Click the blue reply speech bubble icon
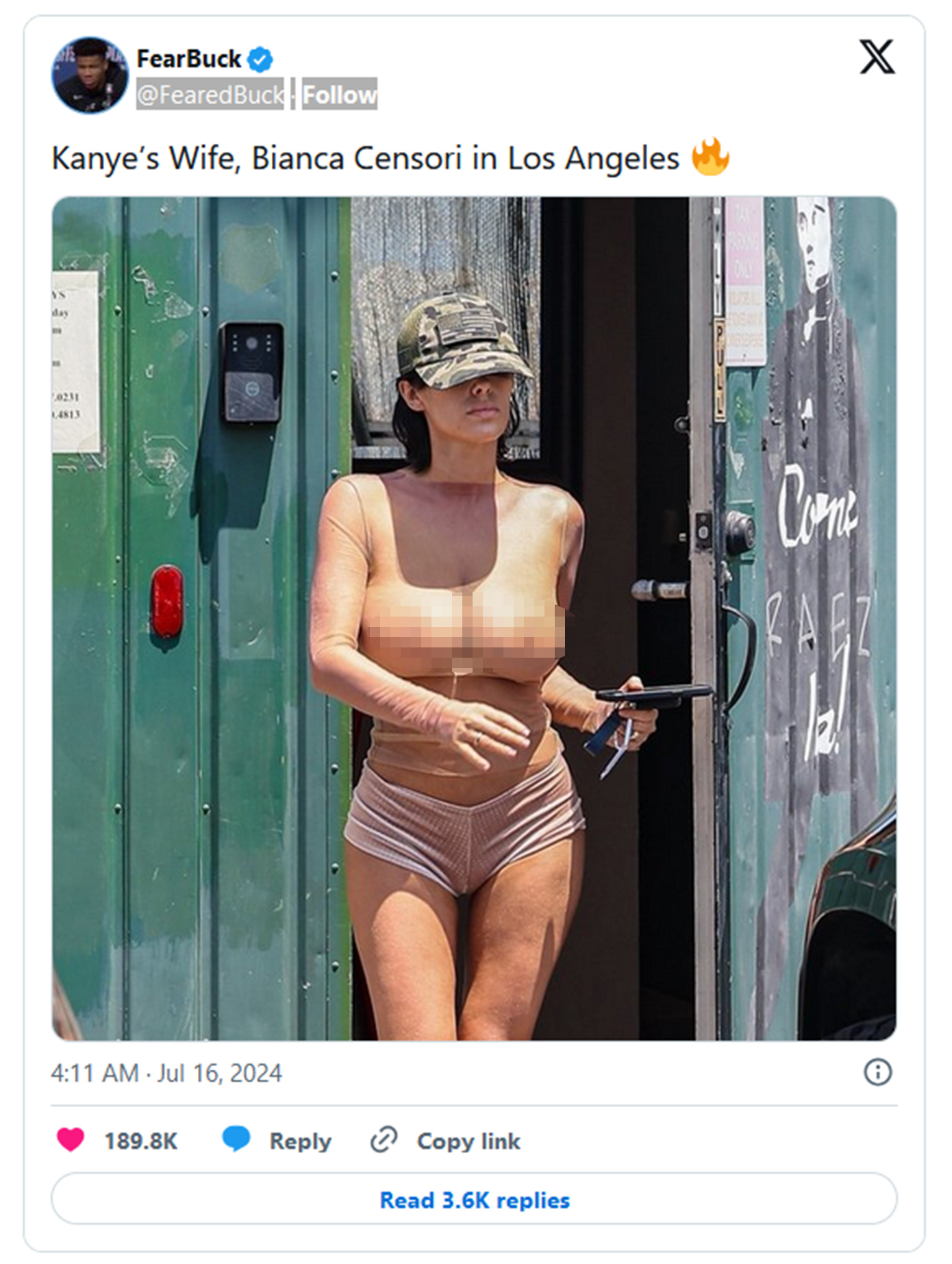 coord(236,1139)
